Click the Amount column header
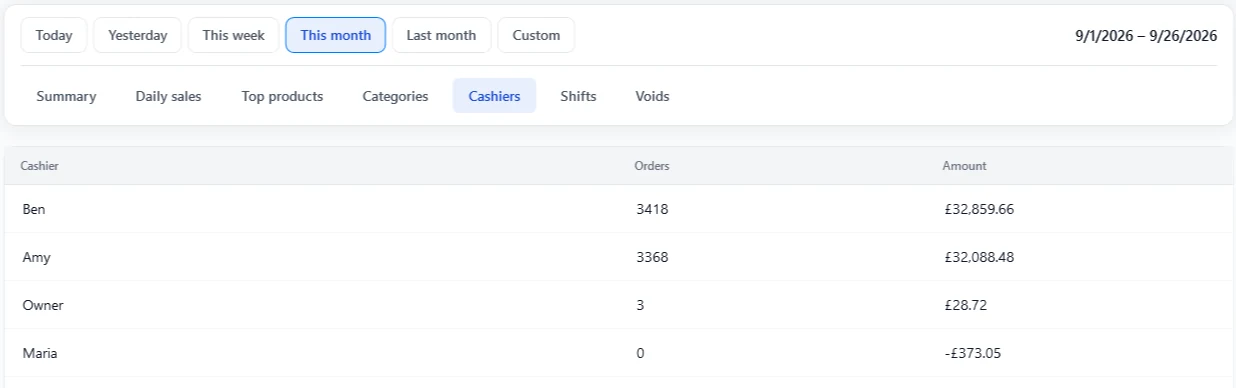The width and height of the screenshot is (1236, 388). pyautogui.click(x=964, y=166)
